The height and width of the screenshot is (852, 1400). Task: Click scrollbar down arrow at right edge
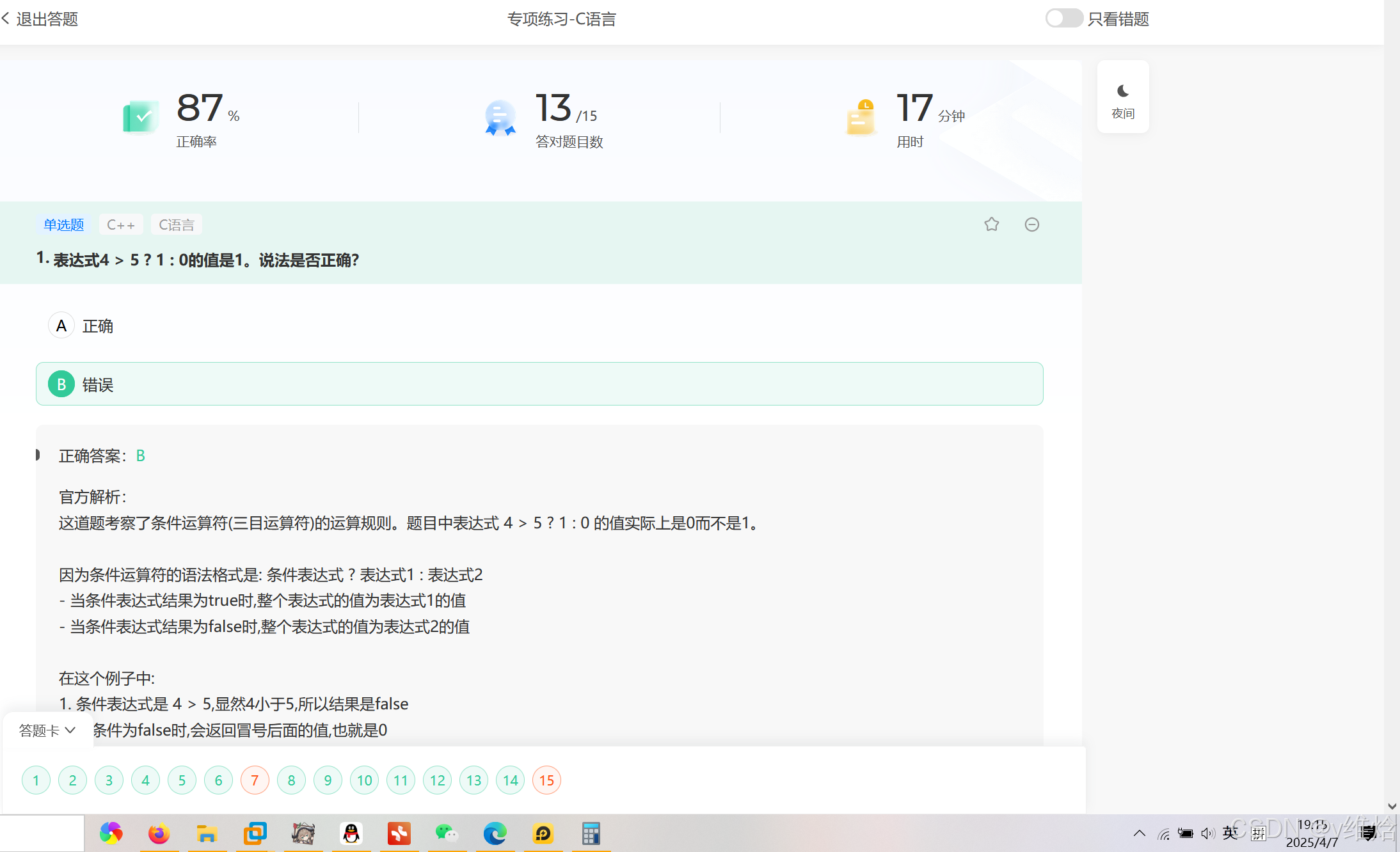[x=1392, y=806]
